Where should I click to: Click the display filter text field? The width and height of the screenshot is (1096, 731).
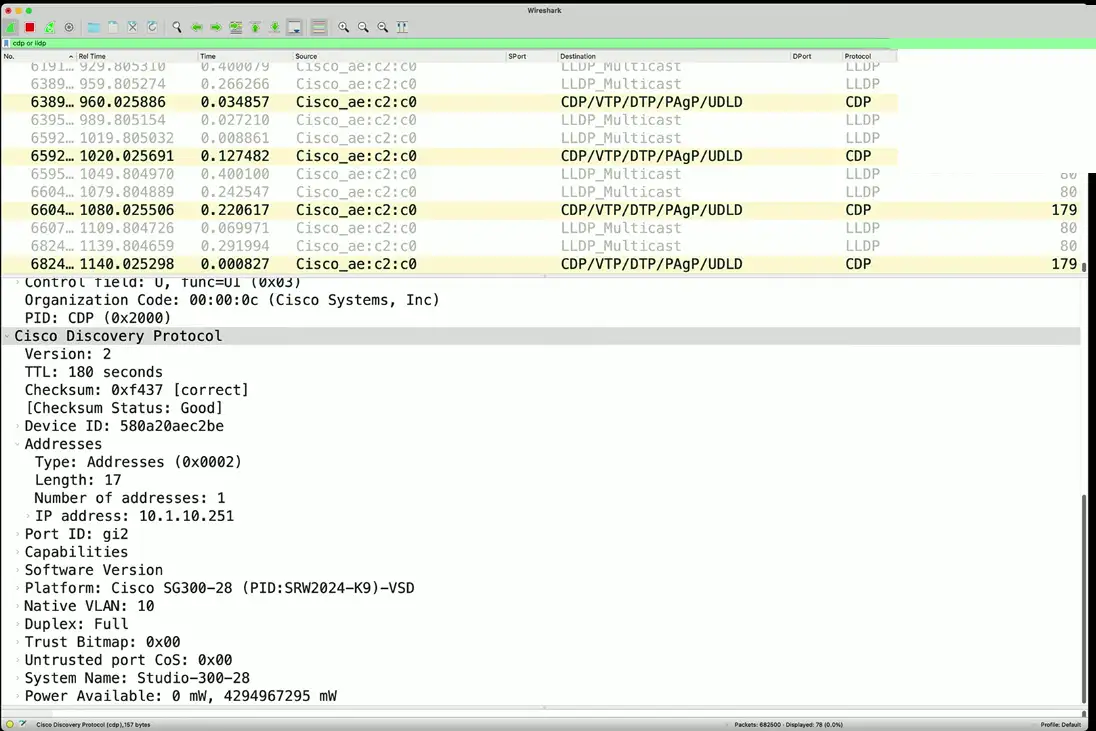coord(500,43)
